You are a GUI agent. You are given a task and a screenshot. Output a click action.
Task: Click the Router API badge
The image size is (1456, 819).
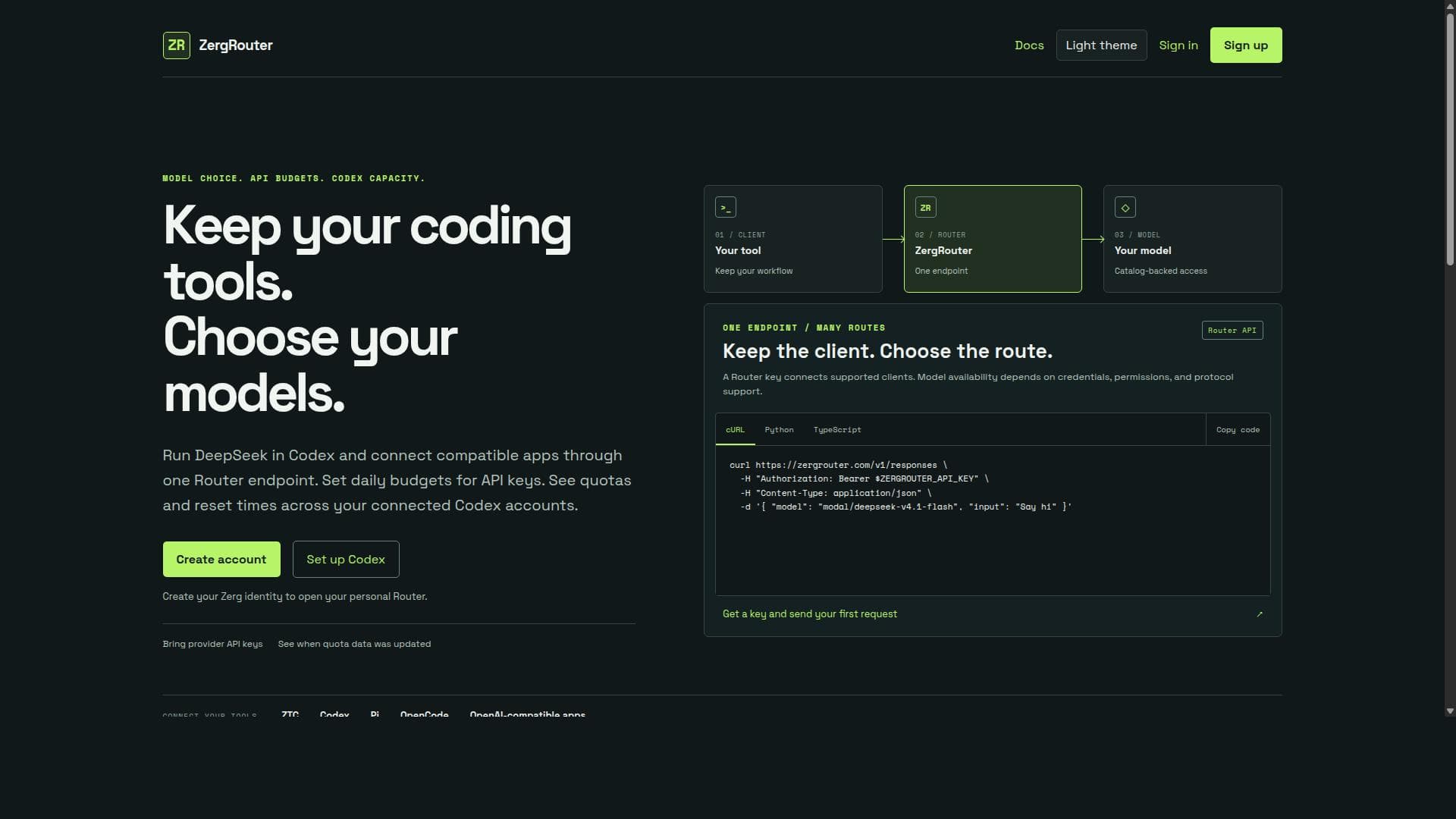[x=1232, y=331]
